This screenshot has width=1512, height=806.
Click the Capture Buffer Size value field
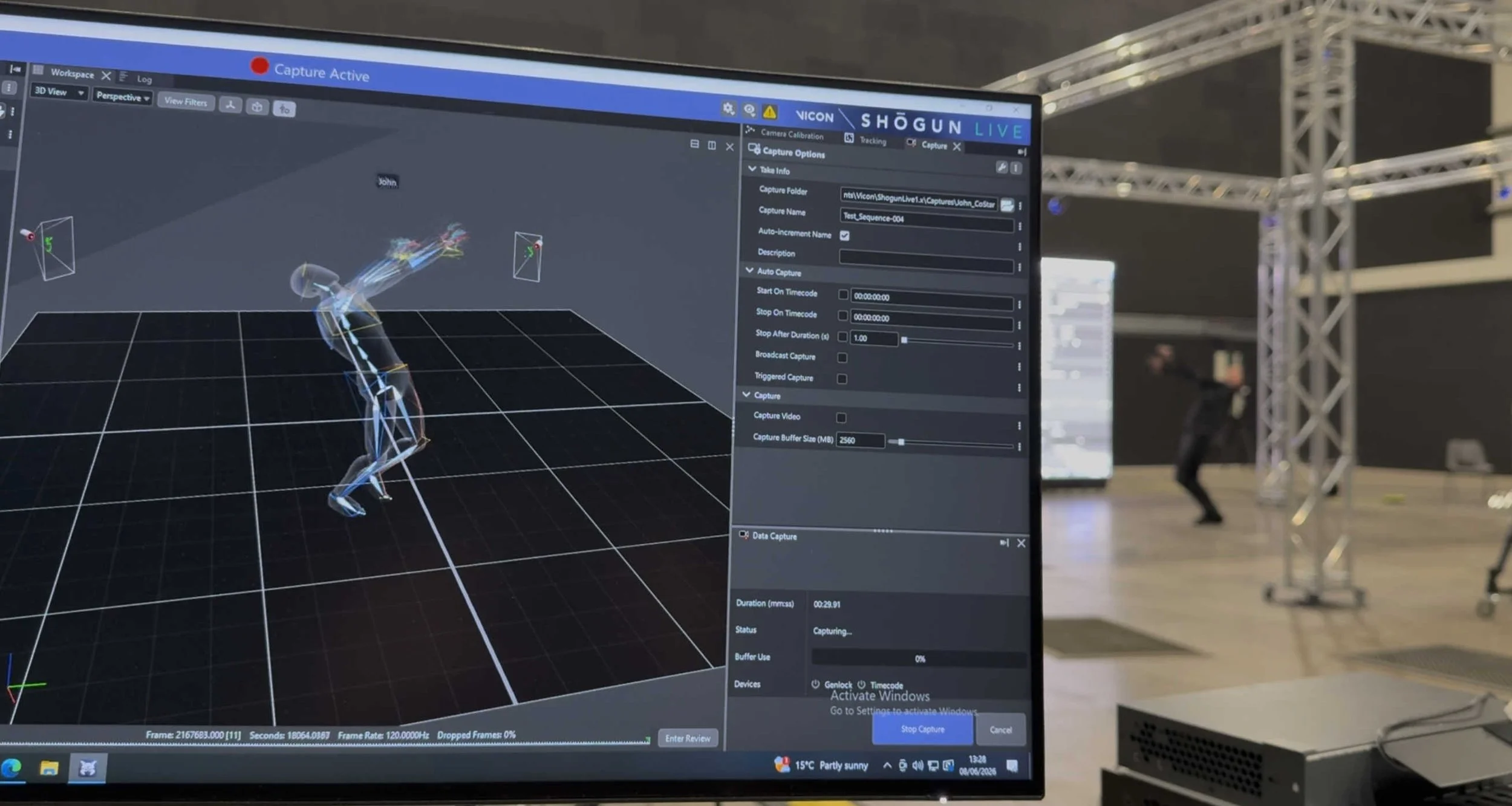[x=860, y=440]
